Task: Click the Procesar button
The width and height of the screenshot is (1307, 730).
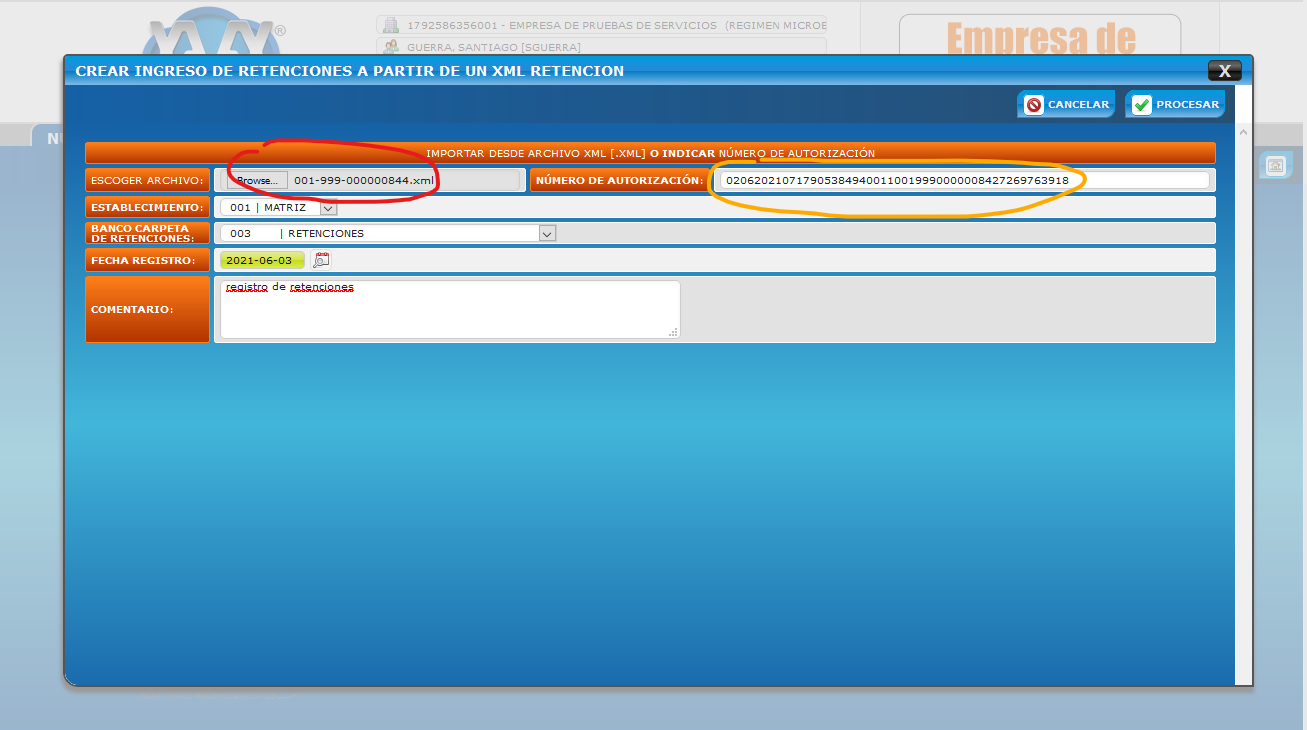Action: [1175, 104]
